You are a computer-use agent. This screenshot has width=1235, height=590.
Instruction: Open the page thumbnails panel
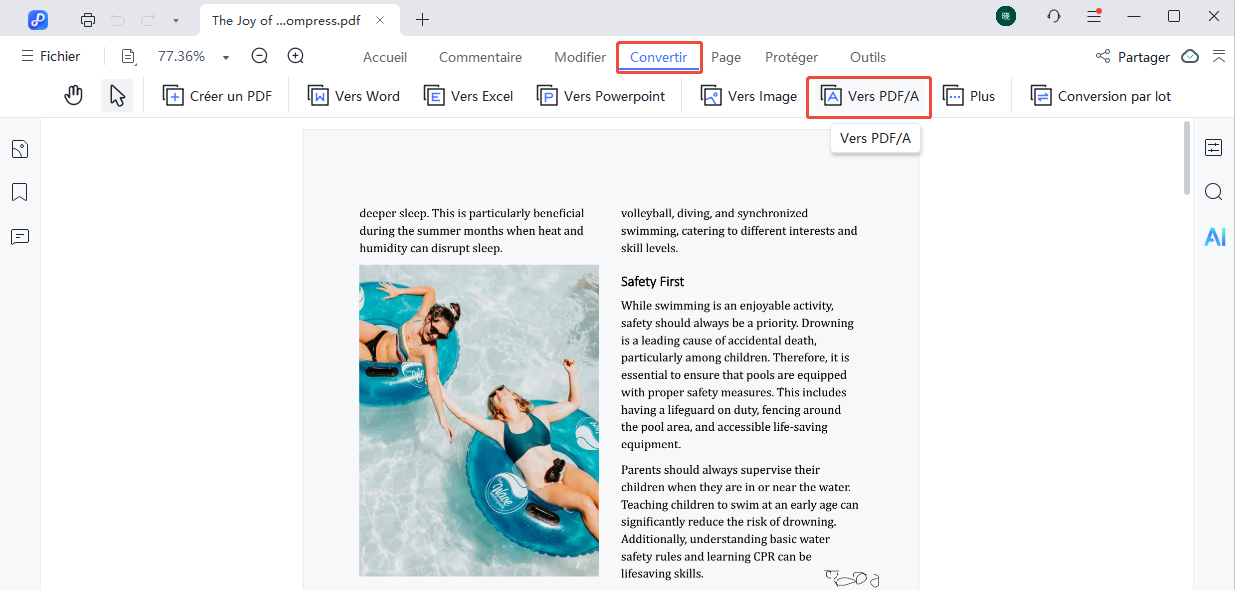19,148
